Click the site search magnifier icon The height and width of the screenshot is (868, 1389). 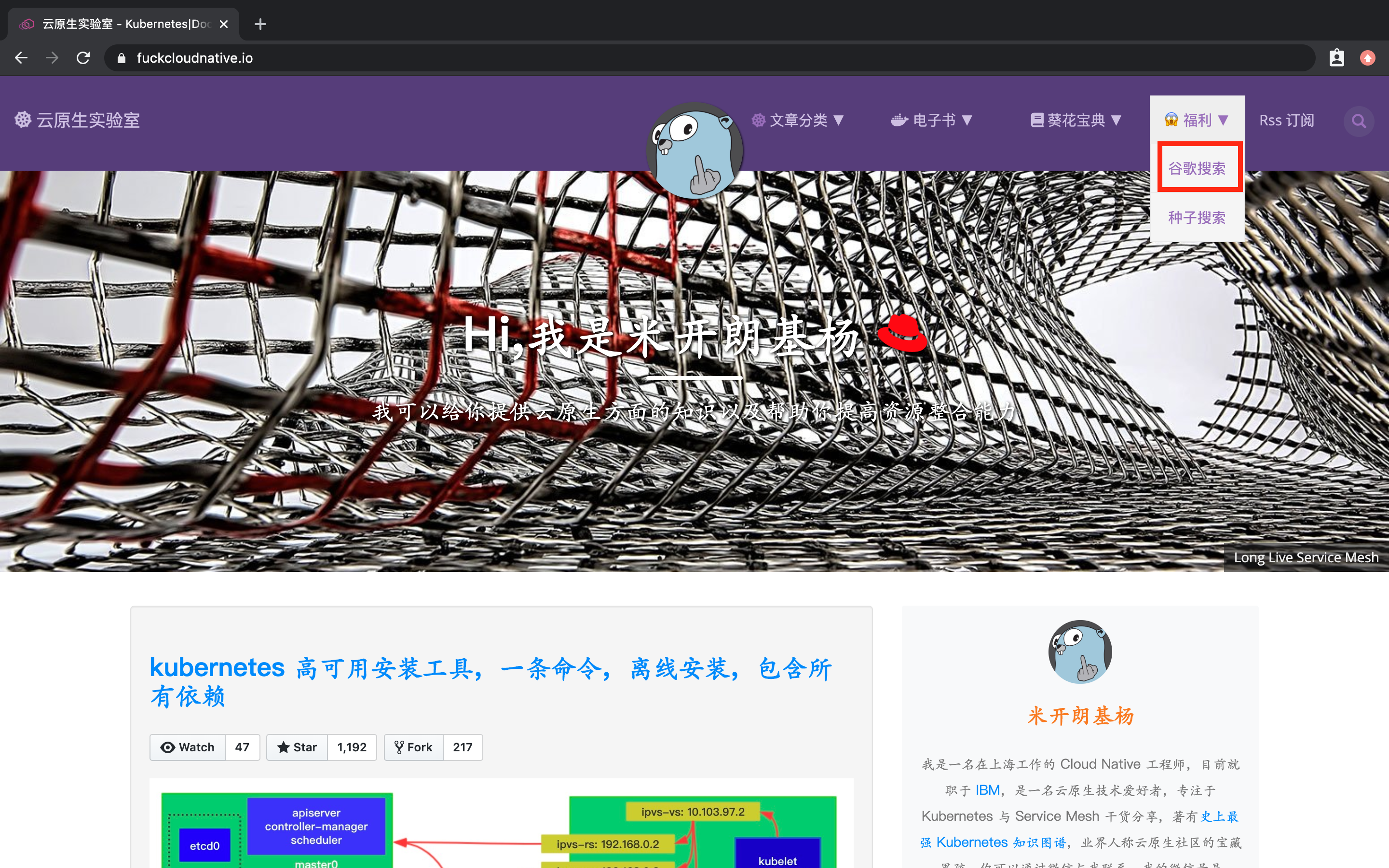[1359, 121]
